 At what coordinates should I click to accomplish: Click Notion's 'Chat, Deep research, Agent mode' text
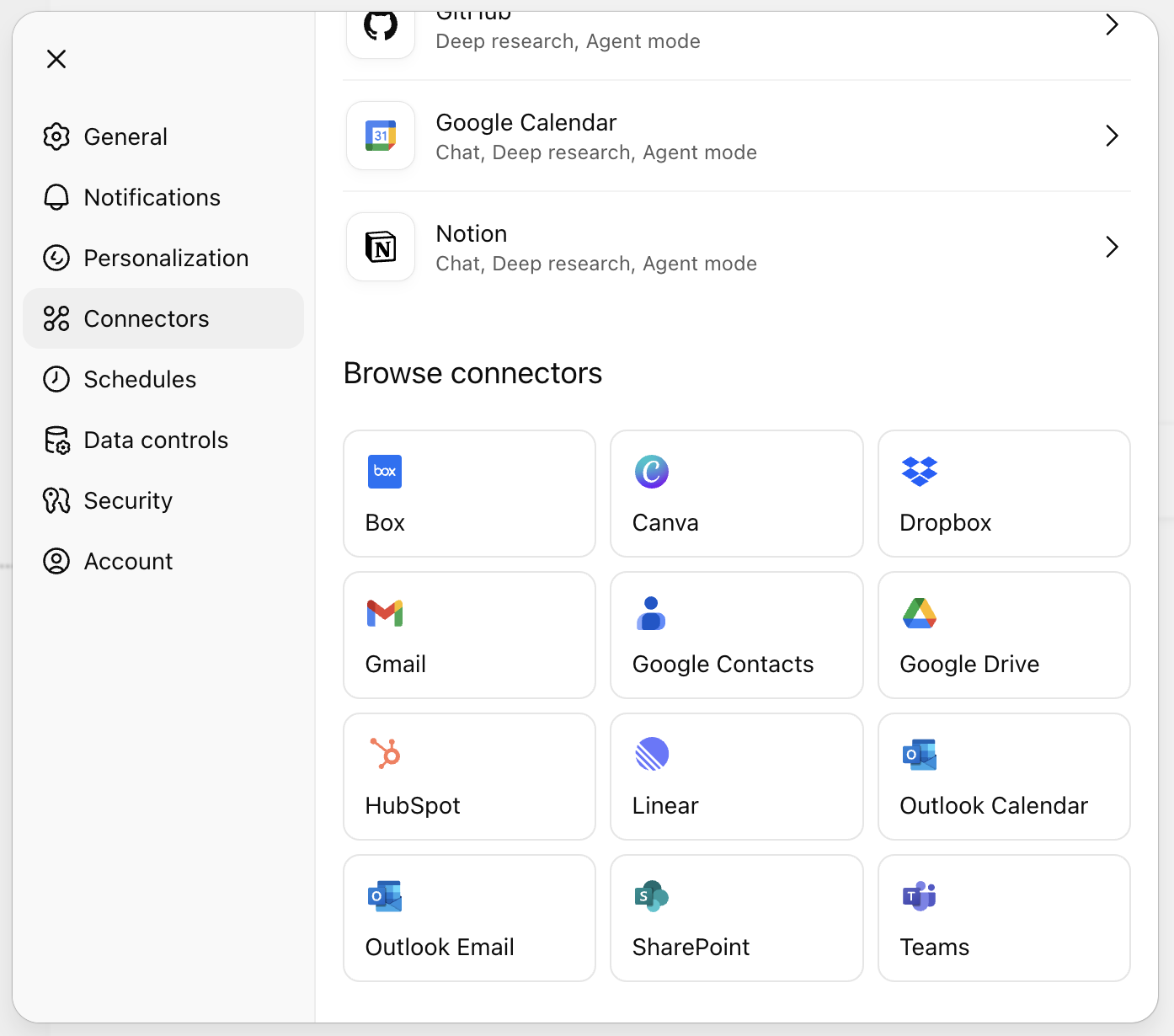click(x=596, y=264)
